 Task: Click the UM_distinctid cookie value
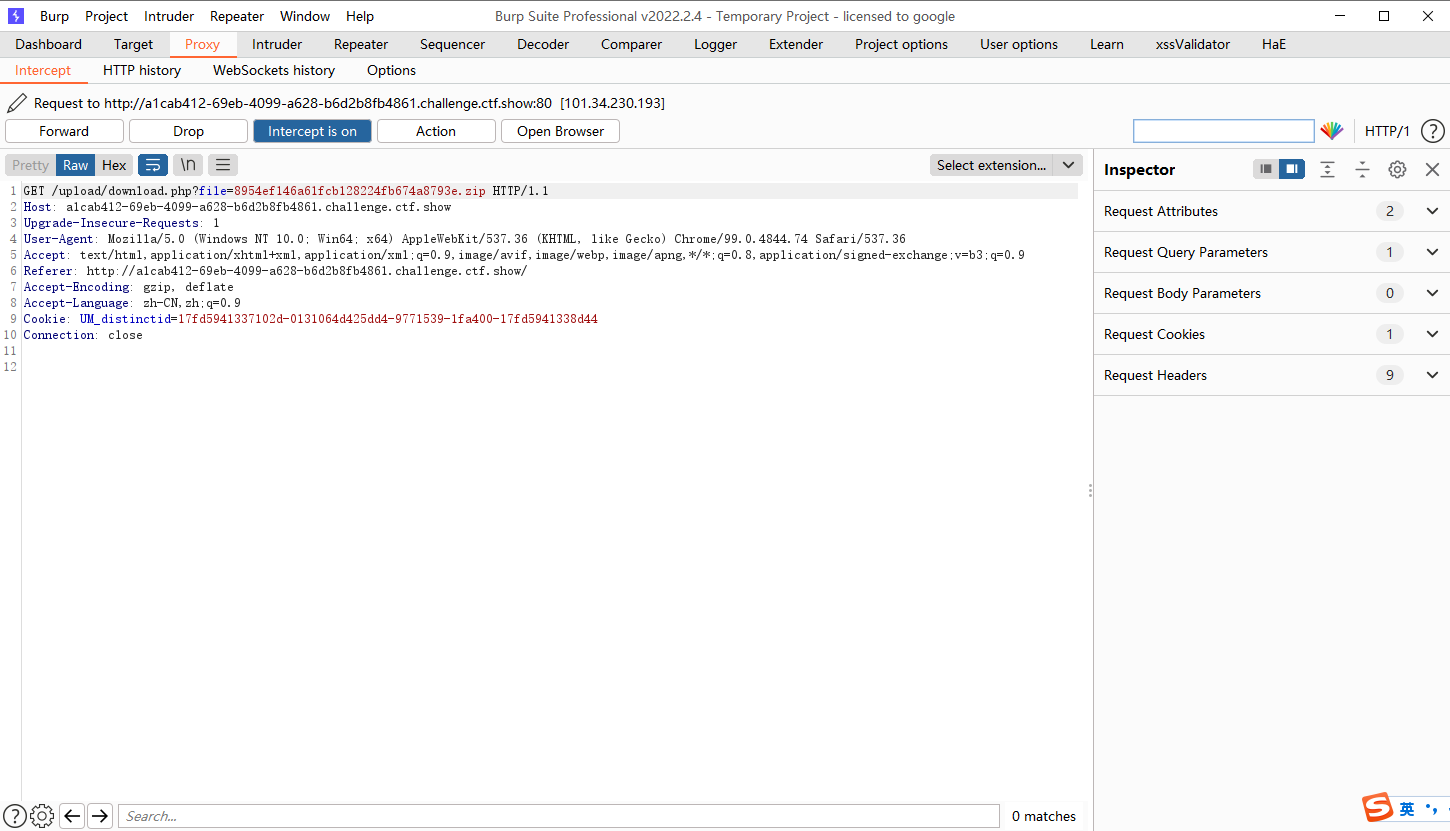coord(388,319)
